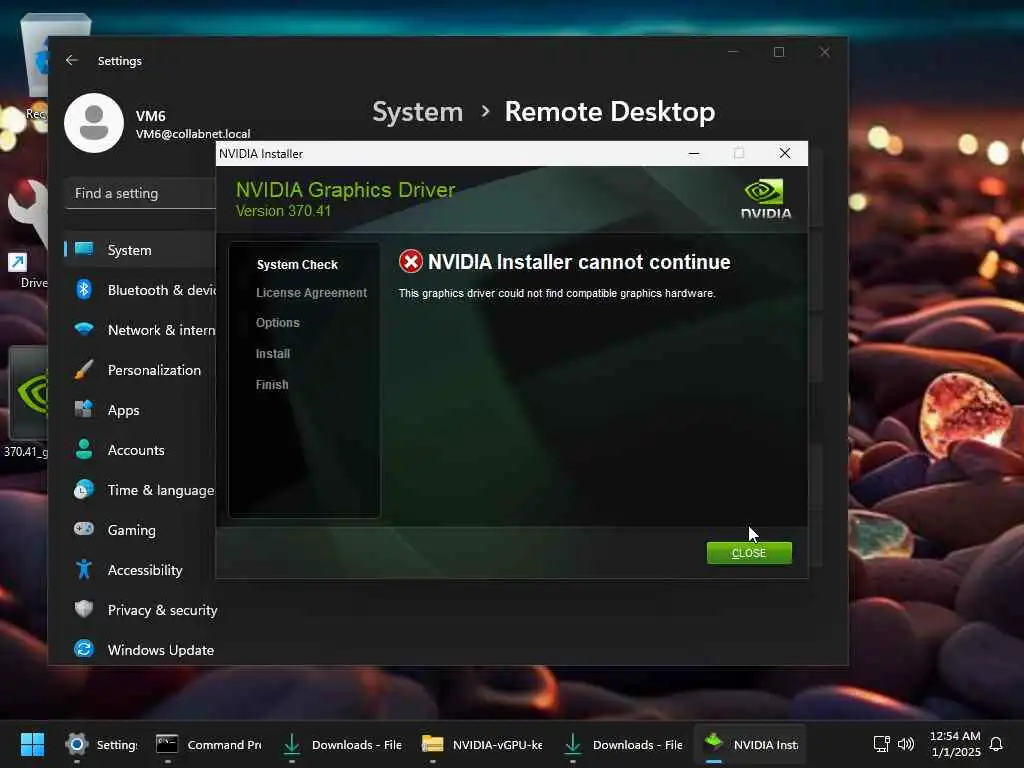The width and height of the screenshot is (1024, 768).
Task: Click the Apps icon in Settings sidebar
Action: tap(84, 409)
